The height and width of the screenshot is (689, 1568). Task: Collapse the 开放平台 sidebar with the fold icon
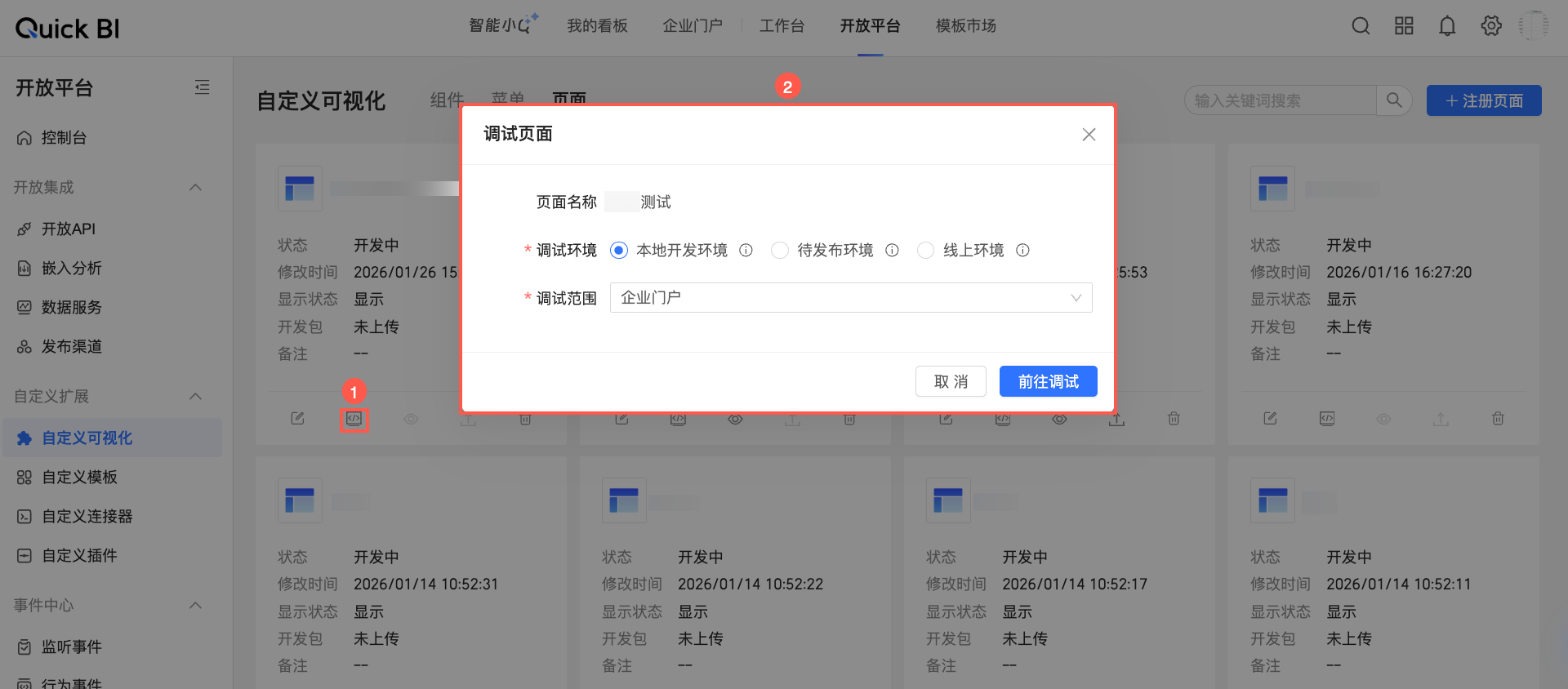pos(203,87)
